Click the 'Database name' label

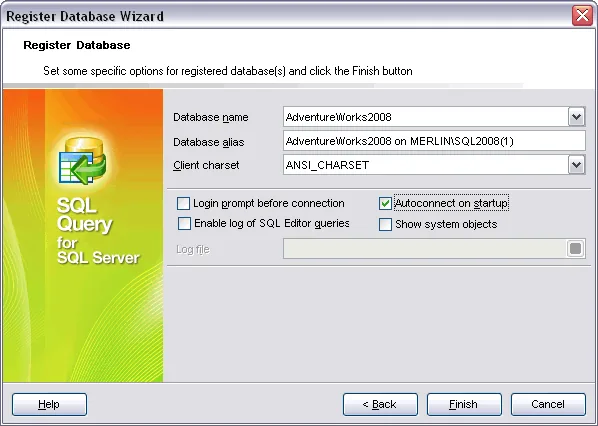point(211,117)
